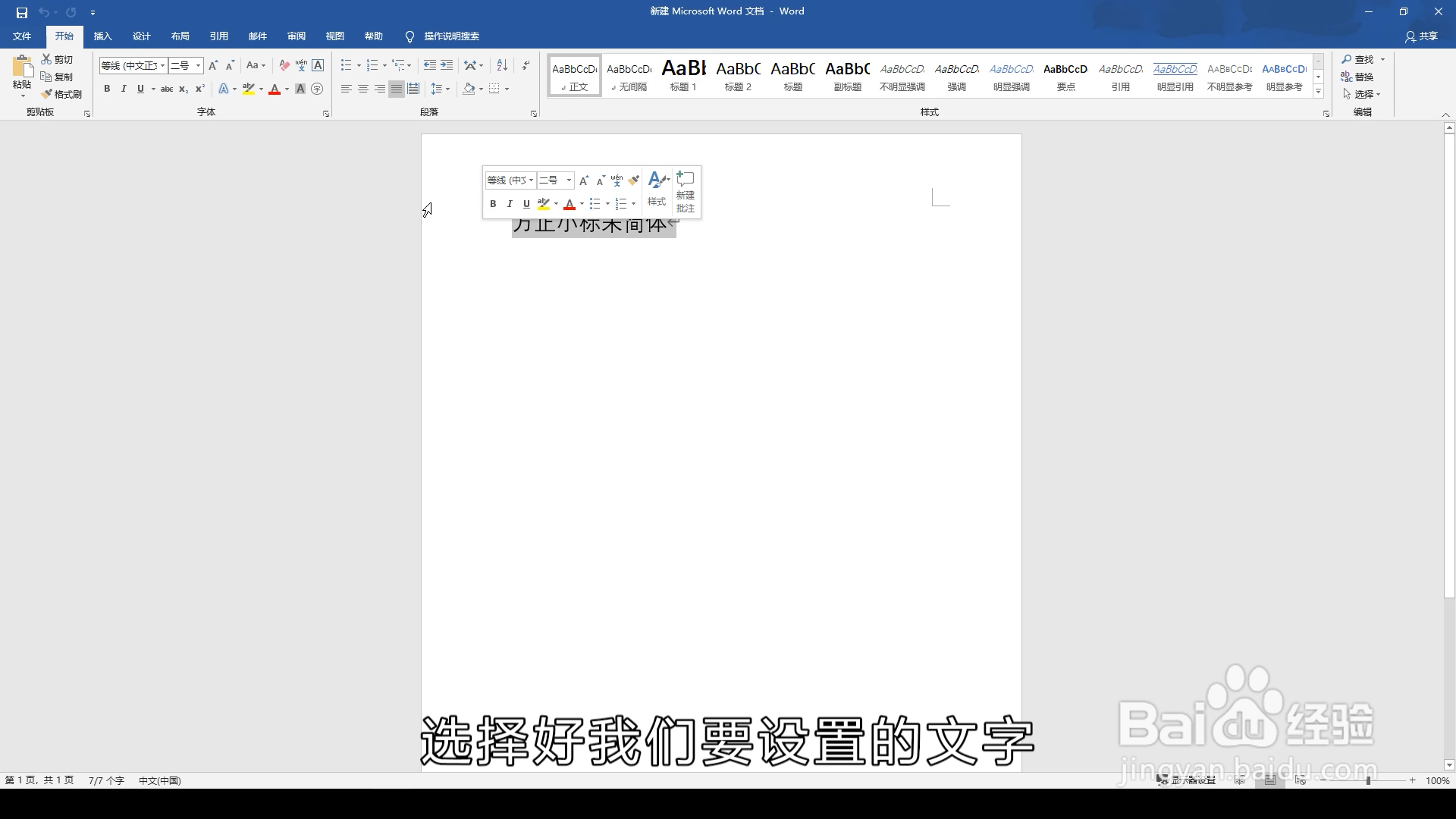Clear all formatting with eraser icon

point(284,65)
